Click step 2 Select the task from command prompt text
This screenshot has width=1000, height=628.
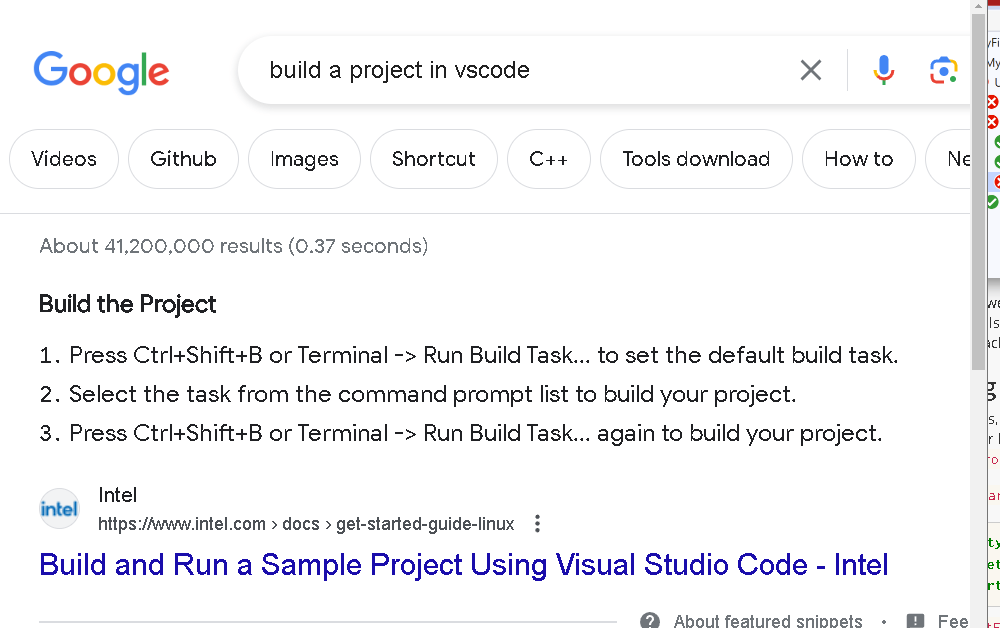pyautogui.click(x=432, y=394)
